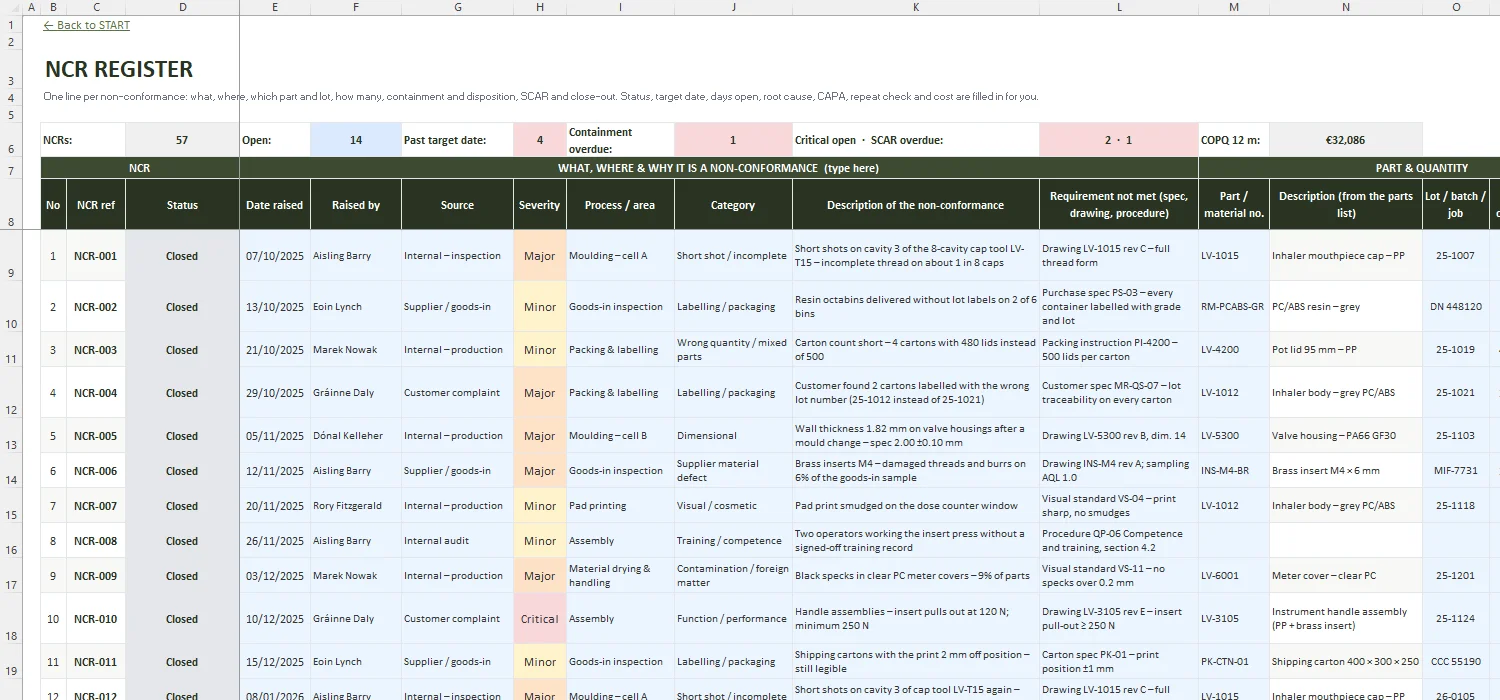Click part number PK-CTN-01
The height and width of the screenshot is (700, 1500).
[x=1234, y=662]
